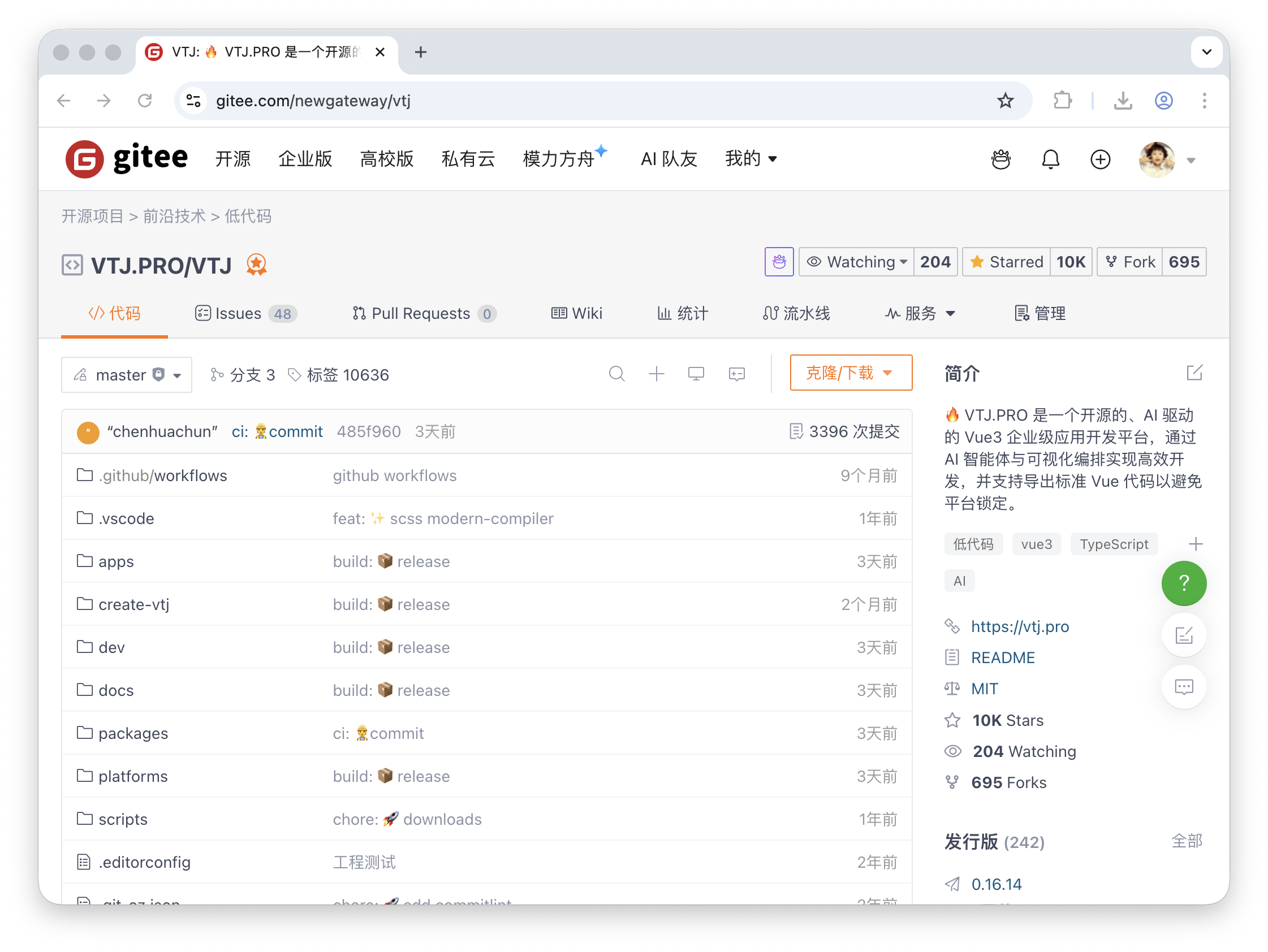This screenshot has height=952, width=1268.
Task: Click the notification bell icon
Action: tap(1050, 159)
